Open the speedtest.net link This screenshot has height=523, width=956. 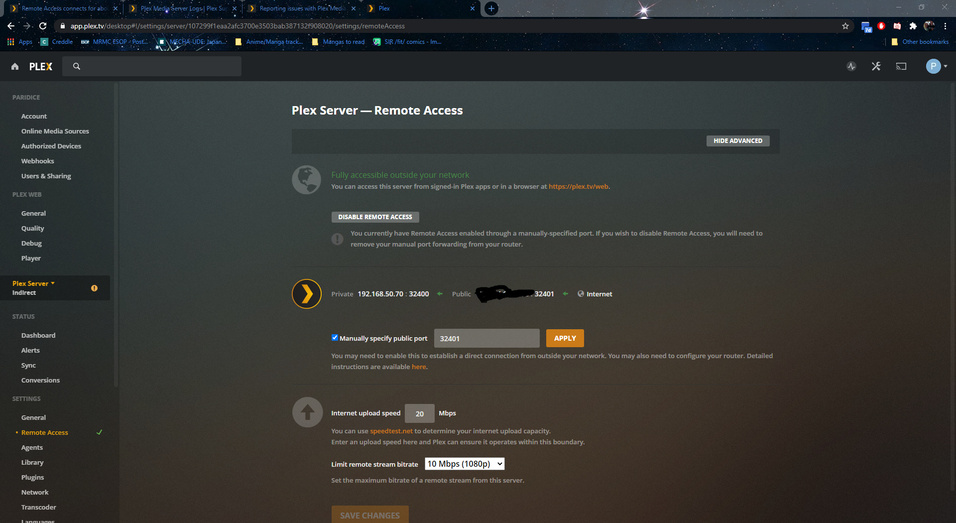point(391,431)
